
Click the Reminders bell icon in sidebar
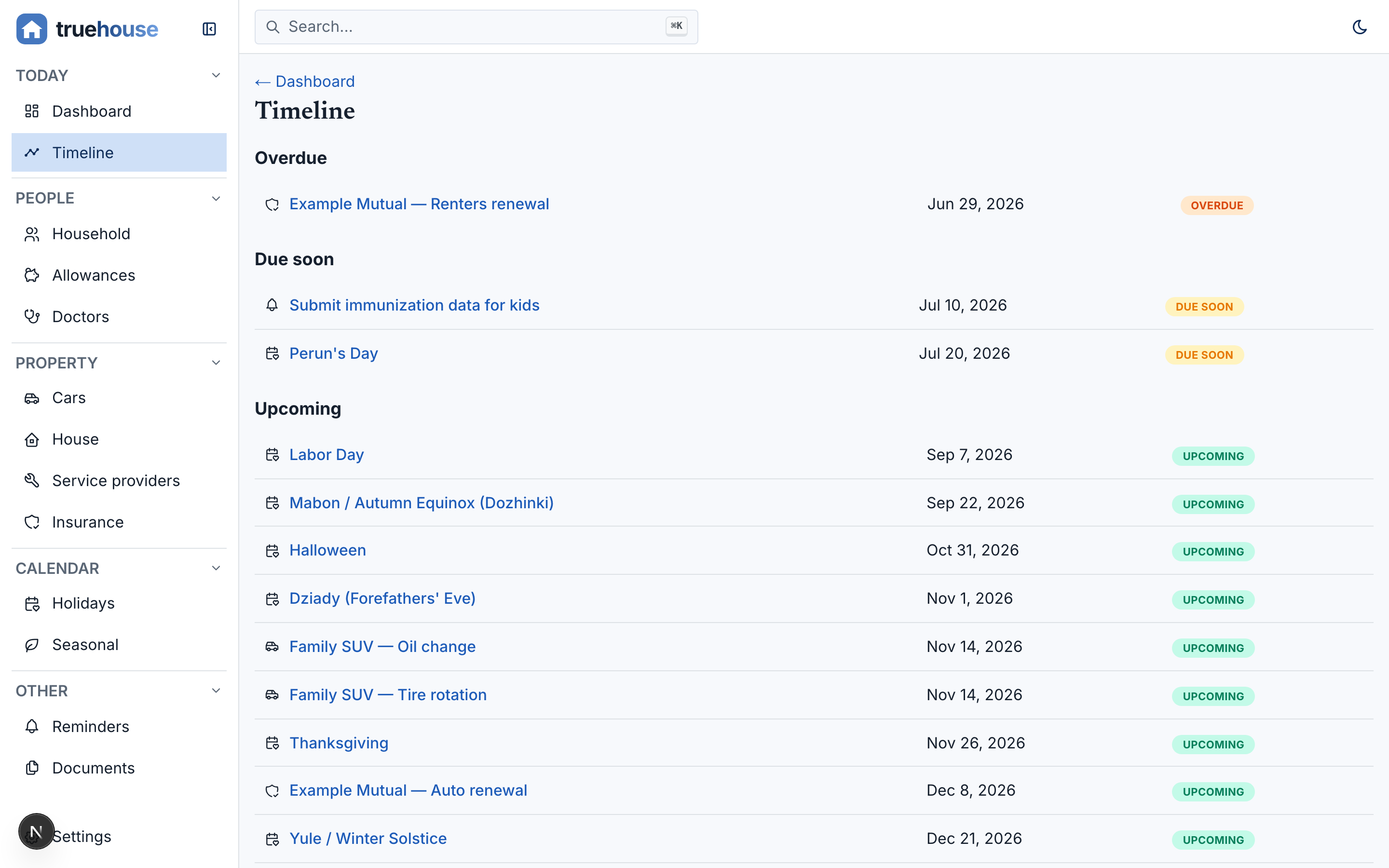(31, 726)
